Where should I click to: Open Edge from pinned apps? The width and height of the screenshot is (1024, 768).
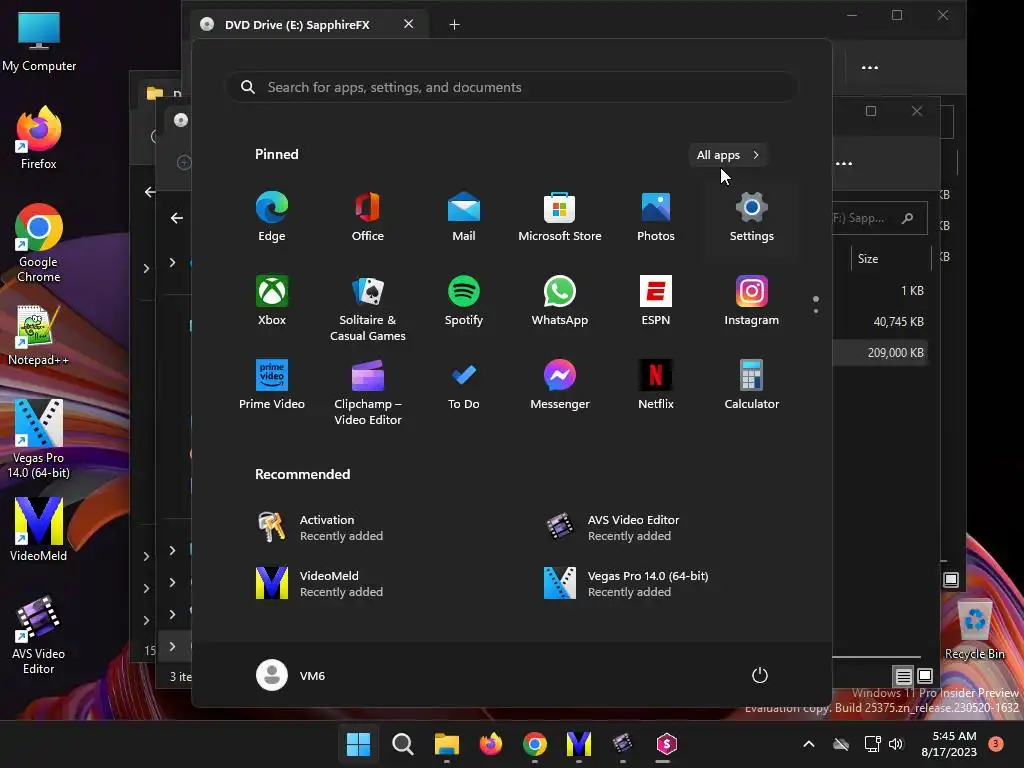[272, 217]
